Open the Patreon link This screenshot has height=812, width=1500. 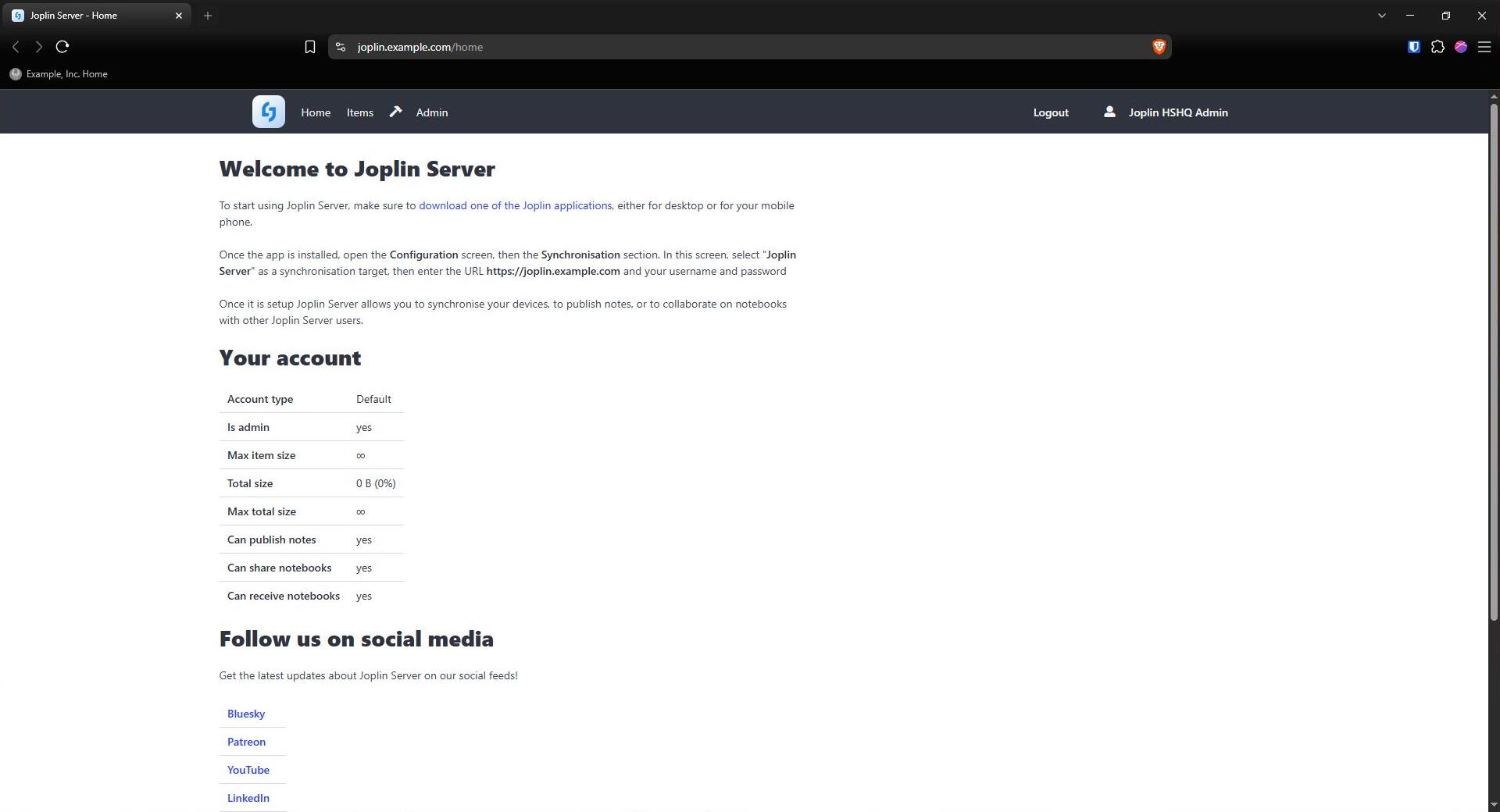pyautogui.click(x=246, y=742)
